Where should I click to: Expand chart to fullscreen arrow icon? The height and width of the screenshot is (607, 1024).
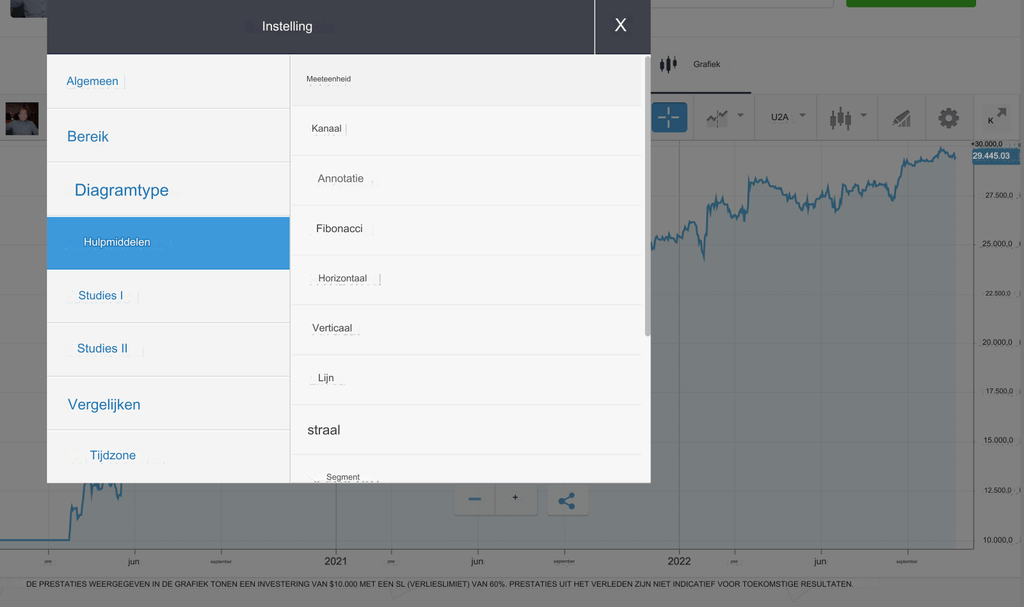[996, 117]
